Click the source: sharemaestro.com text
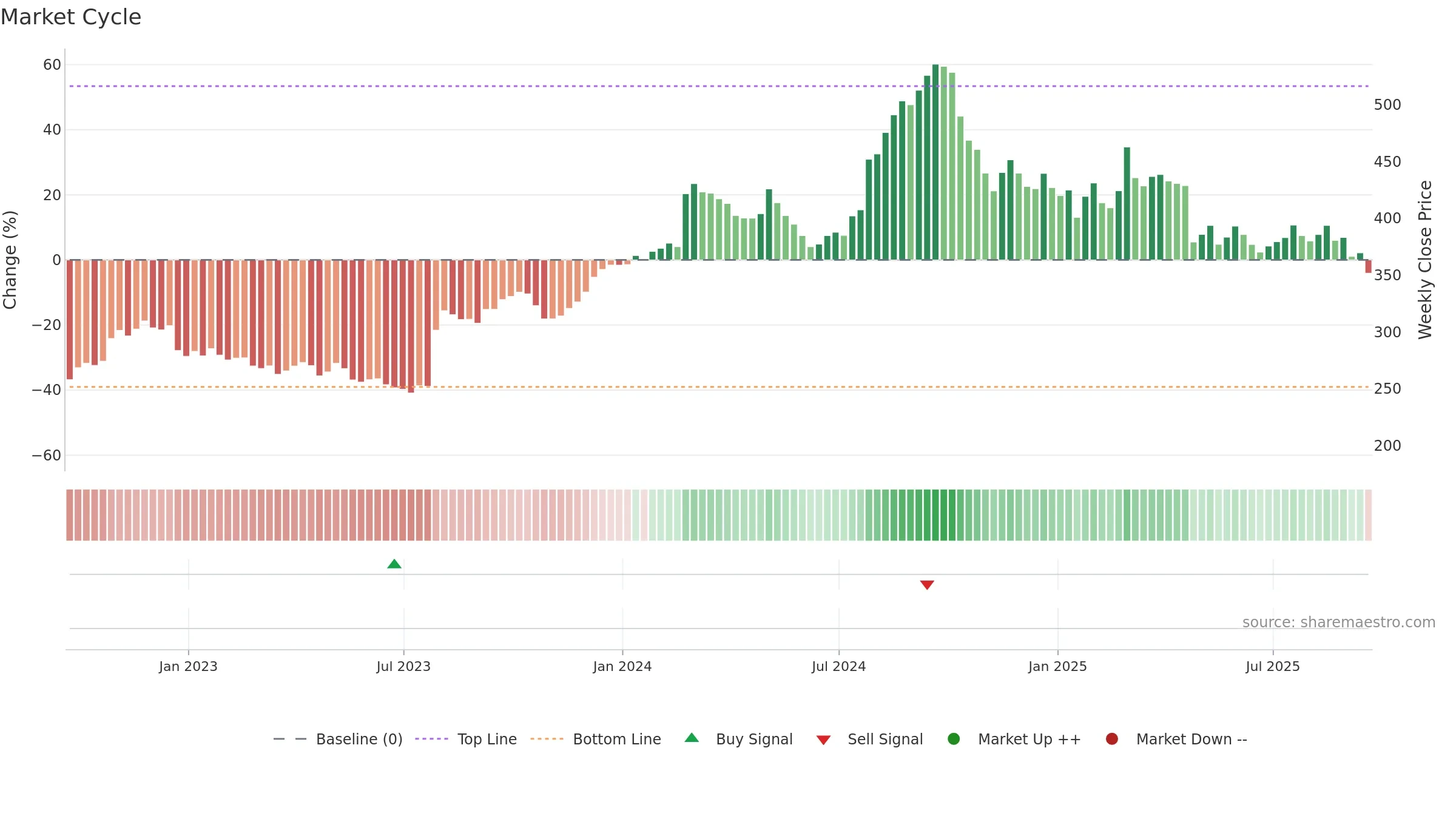Viewport: 1456px width, 819px height. 1339,622
